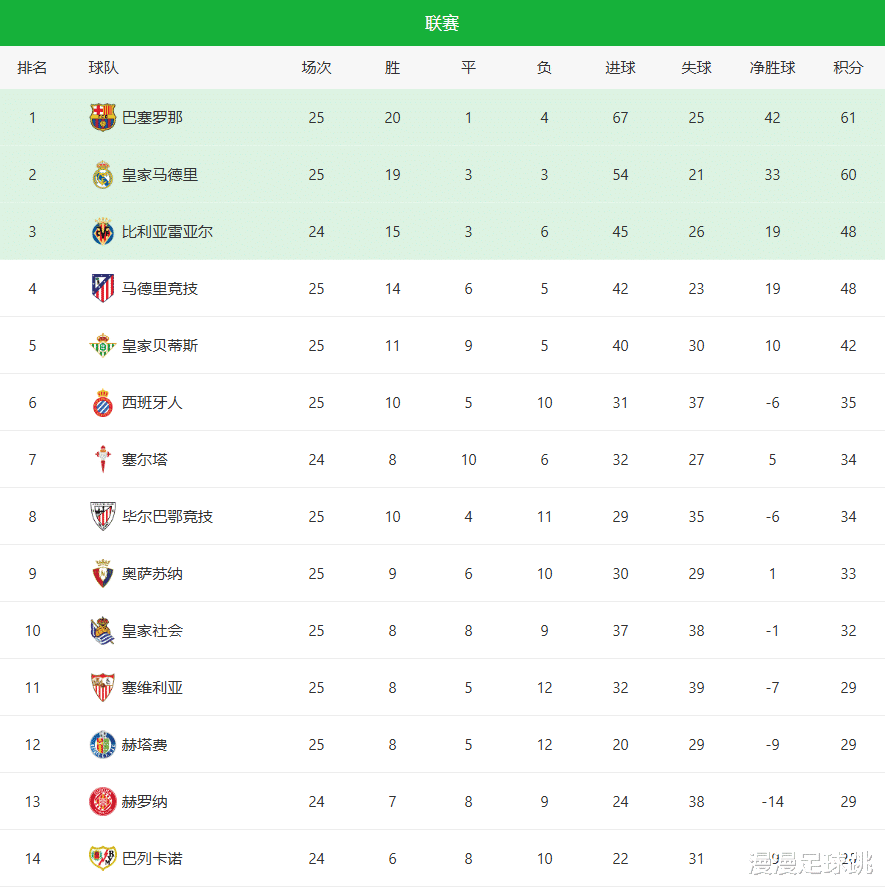Viewport: 885px width, 892px height.
Task: Click the Celta Vigo crest icon
Action: pyautogui.click(x=103, y=460)
